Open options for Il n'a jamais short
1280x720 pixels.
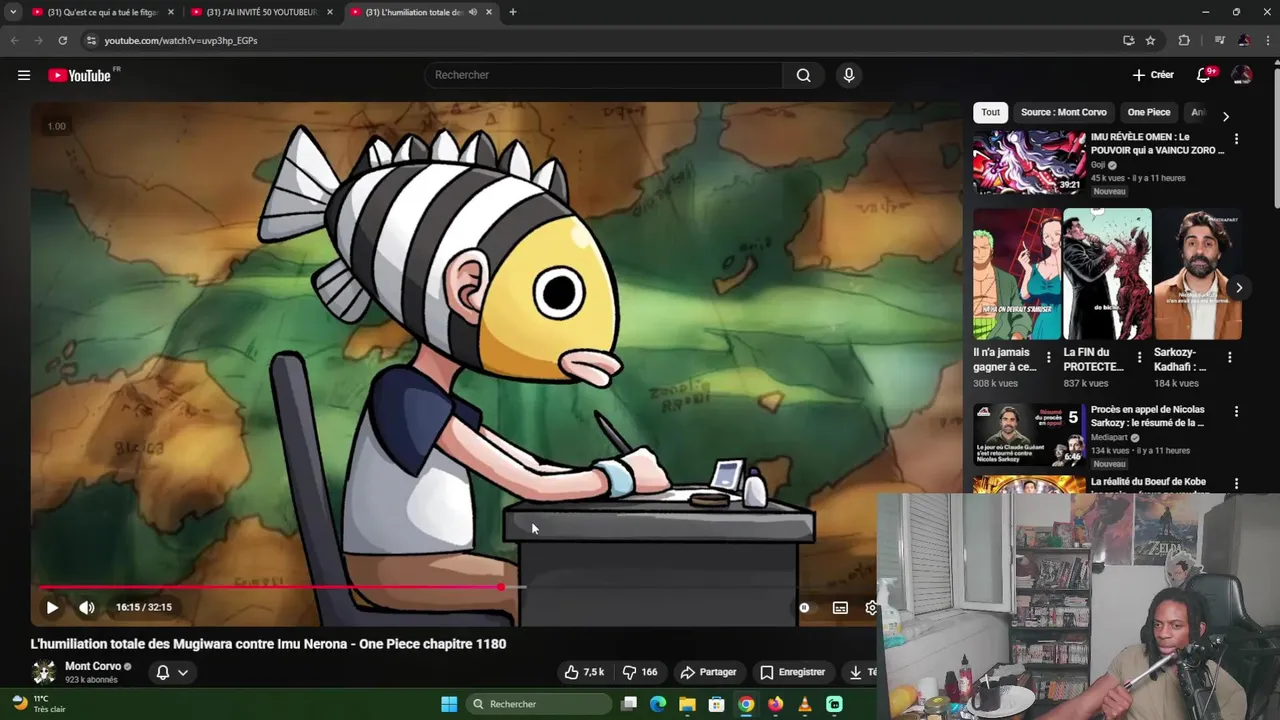pyautogui.click(x=1048, y=357)
